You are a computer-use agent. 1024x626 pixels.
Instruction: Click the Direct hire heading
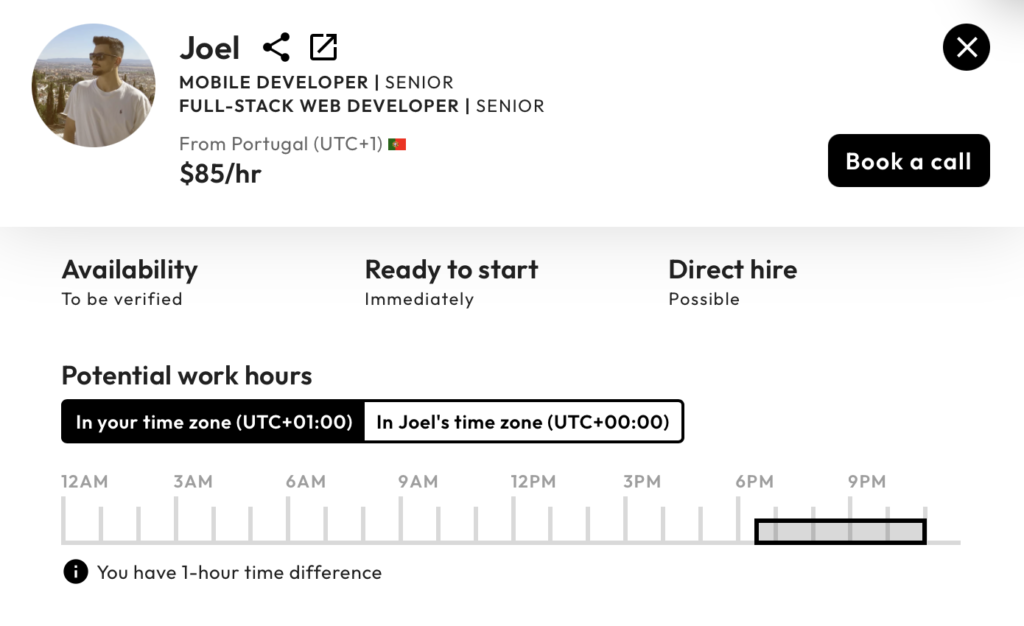(732, 270)
